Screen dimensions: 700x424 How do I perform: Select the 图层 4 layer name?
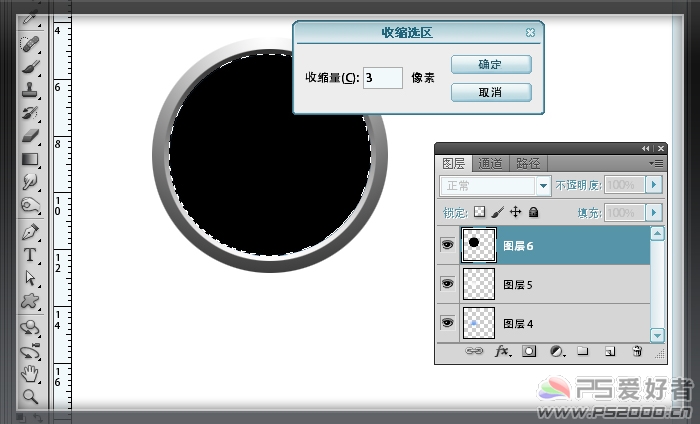[518, 324]
